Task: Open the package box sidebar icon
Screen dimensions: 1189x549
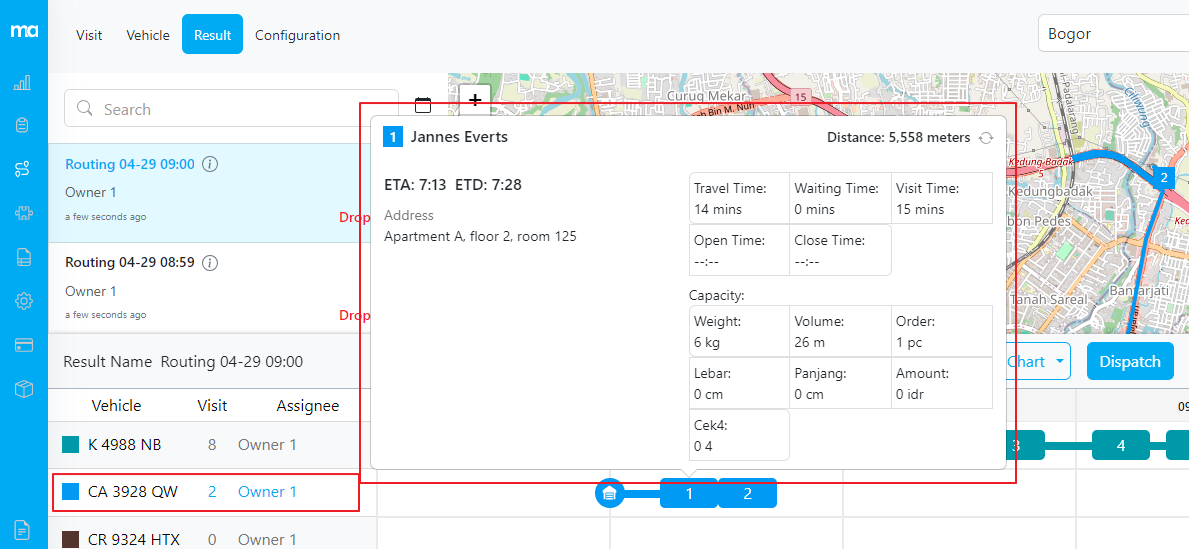Action: pyautogui.click(x=23, y=389)
